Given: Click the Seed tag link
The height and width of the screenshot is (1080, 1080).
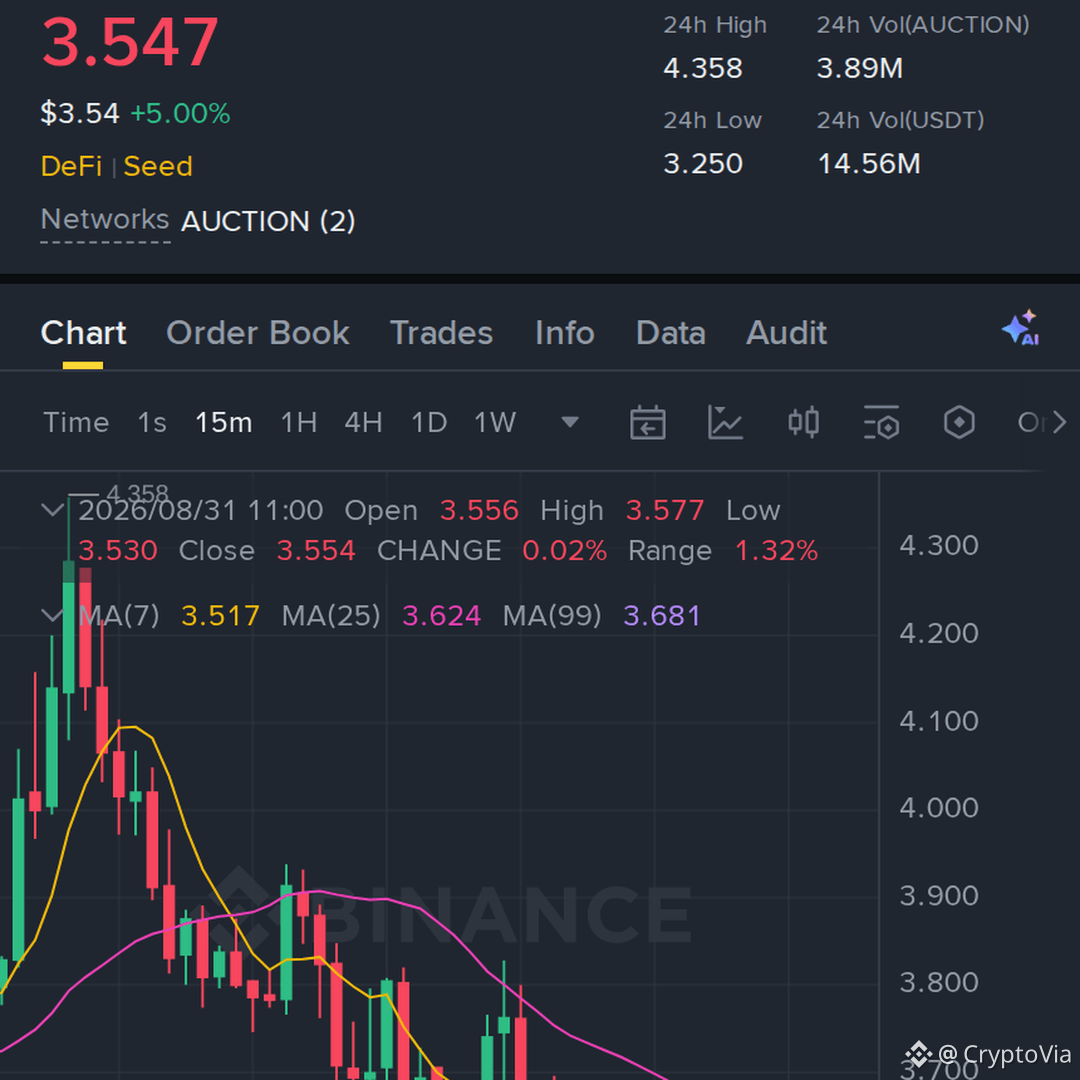Looking at the screenshot, I should point(158,166).
